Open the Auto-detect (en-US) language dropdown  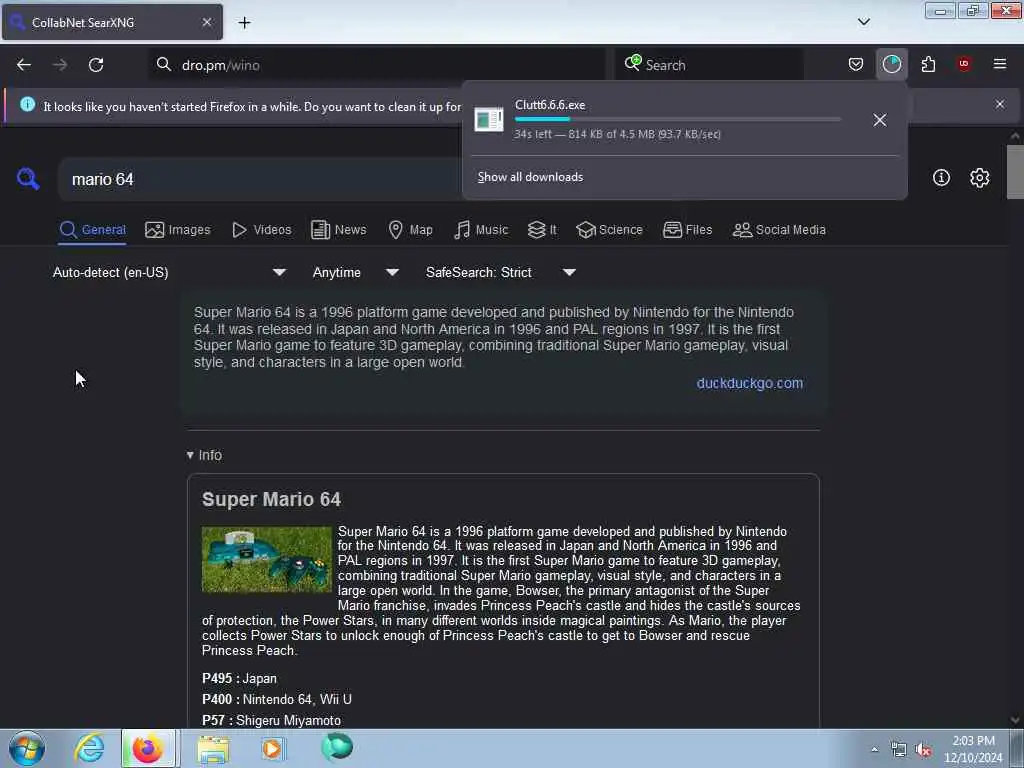pyautogui.click(x=169, y=272)
